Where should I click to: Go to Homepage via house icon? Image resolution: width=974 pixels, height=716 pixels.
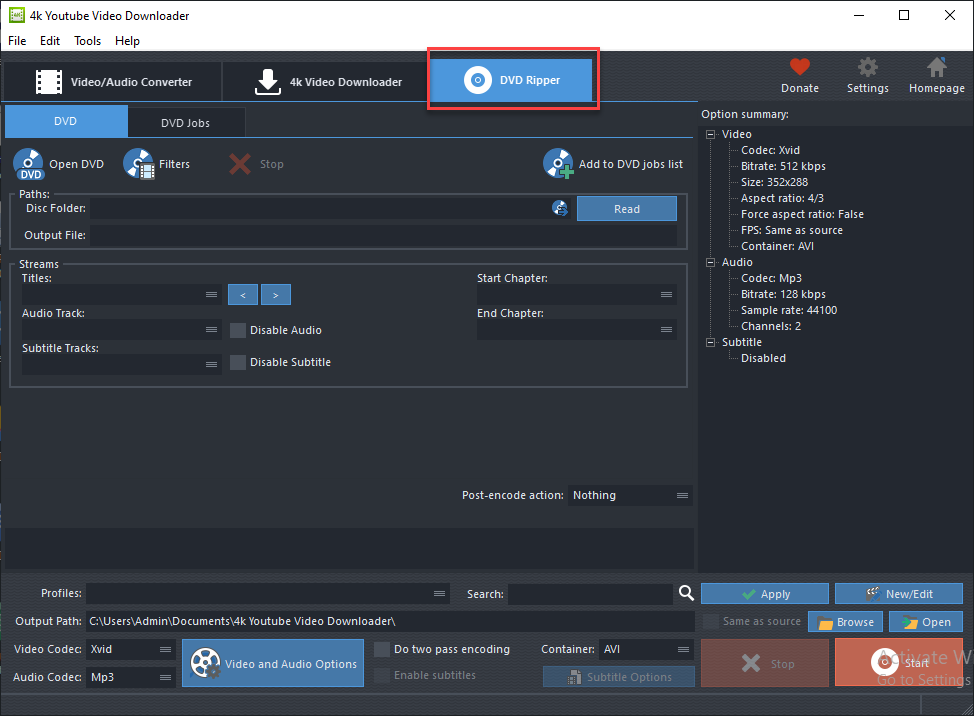(x=936, y=68)
